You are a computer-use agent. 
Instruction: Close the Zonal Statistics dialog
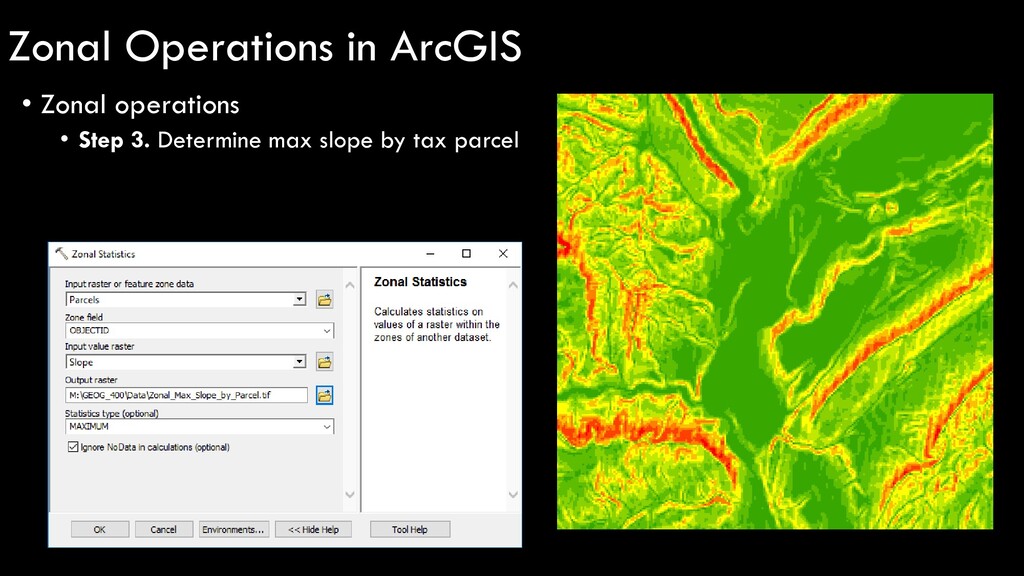click(x=503, y=253)
